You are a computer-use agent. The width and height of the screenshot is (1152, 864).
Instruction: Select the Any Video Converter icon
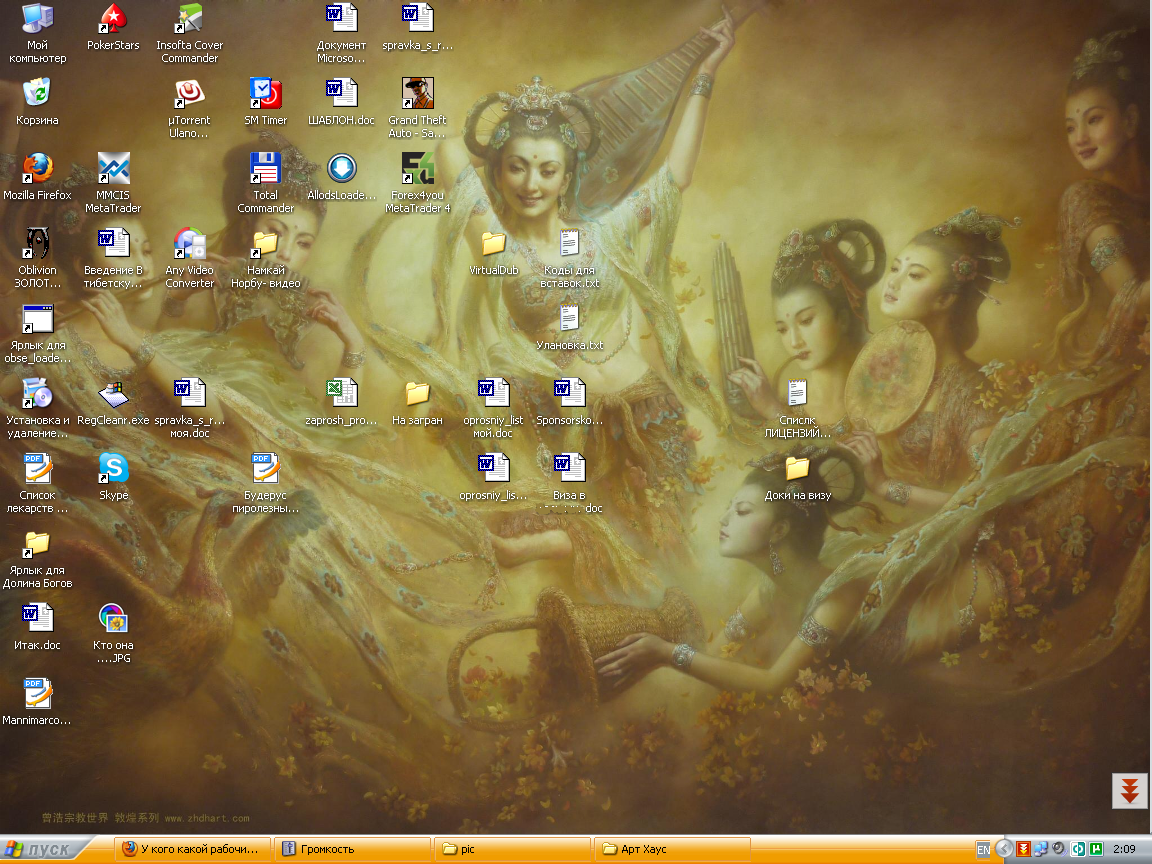(x=189, y=244)
